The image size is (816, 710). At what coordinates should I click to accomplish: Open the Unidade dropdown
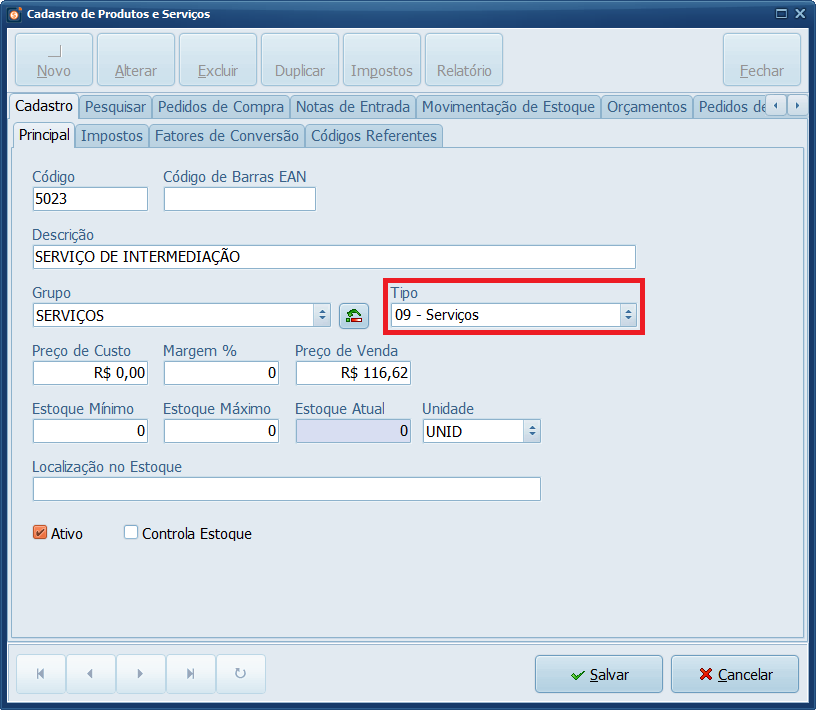click(532, 431)
